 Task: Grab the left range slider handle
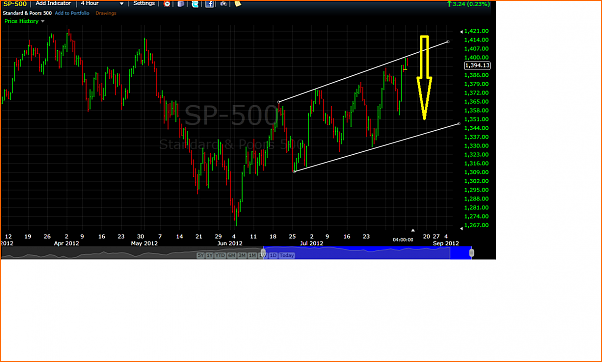pos(263,253)
